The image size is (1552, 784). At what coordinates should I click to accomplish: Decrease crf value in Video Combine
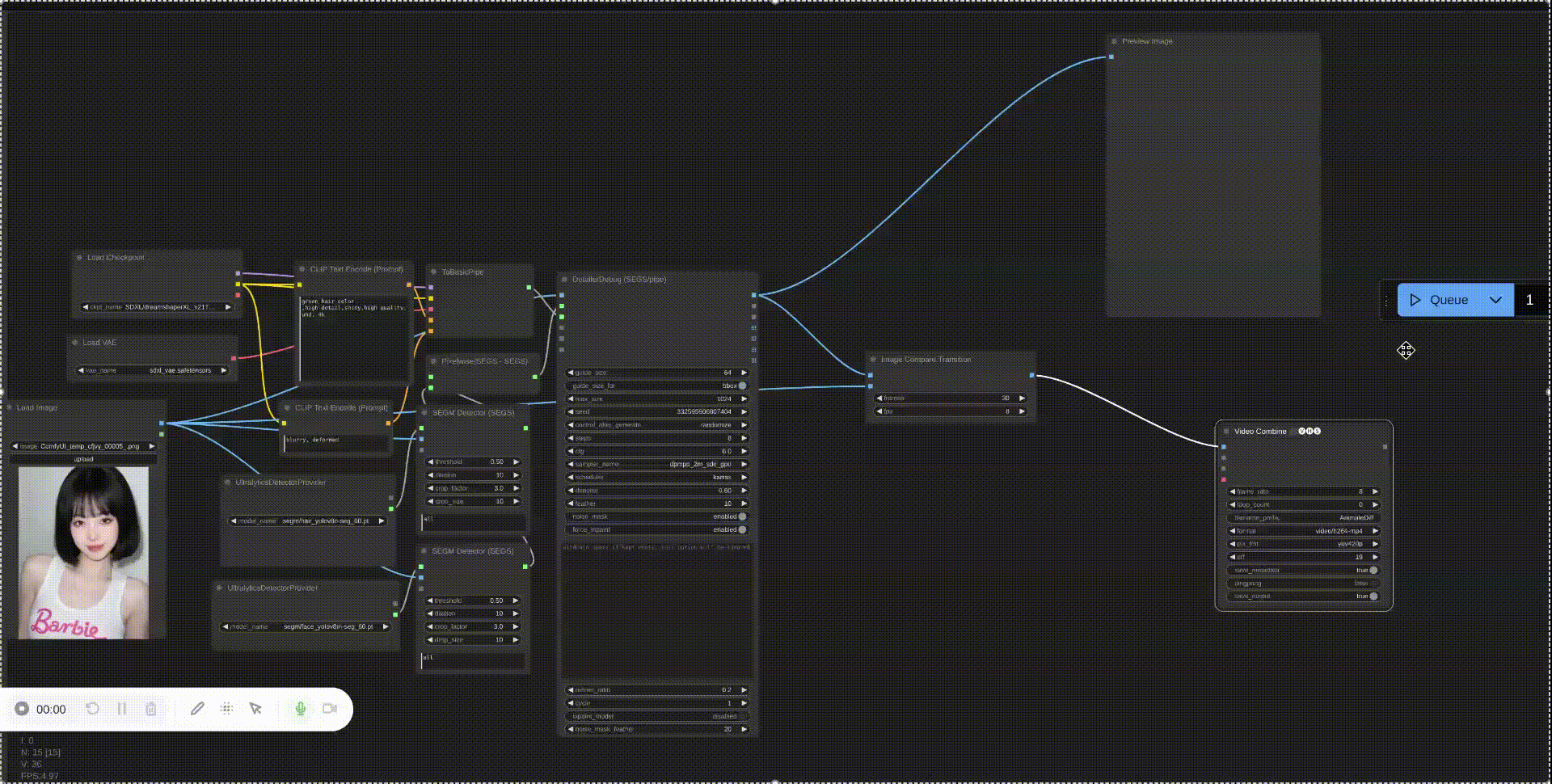[1234, 558]
